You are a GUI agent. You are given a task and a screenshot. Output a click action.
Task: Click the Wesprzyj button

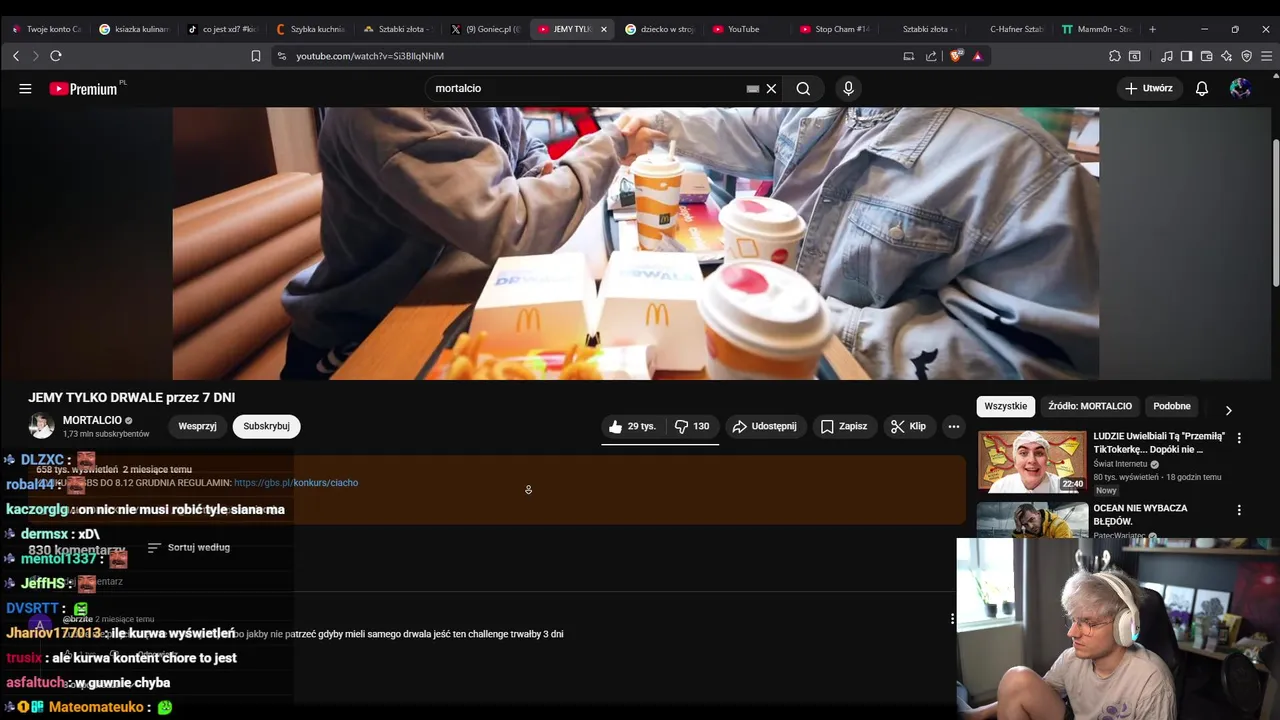point(197,426)
